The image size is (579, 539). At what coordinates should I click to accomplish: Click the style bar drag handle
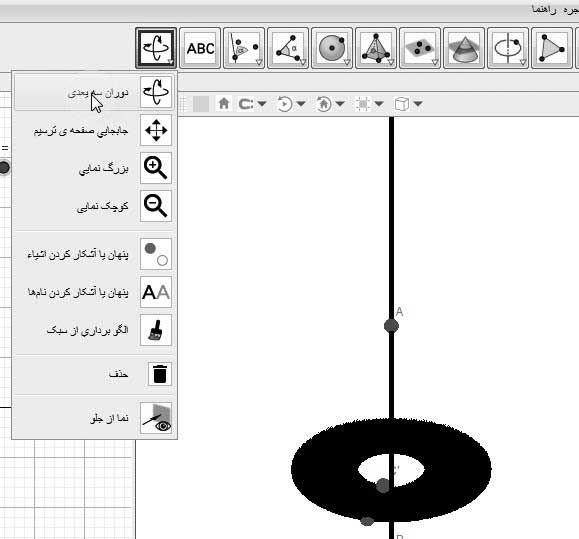[x=182, y=104]
